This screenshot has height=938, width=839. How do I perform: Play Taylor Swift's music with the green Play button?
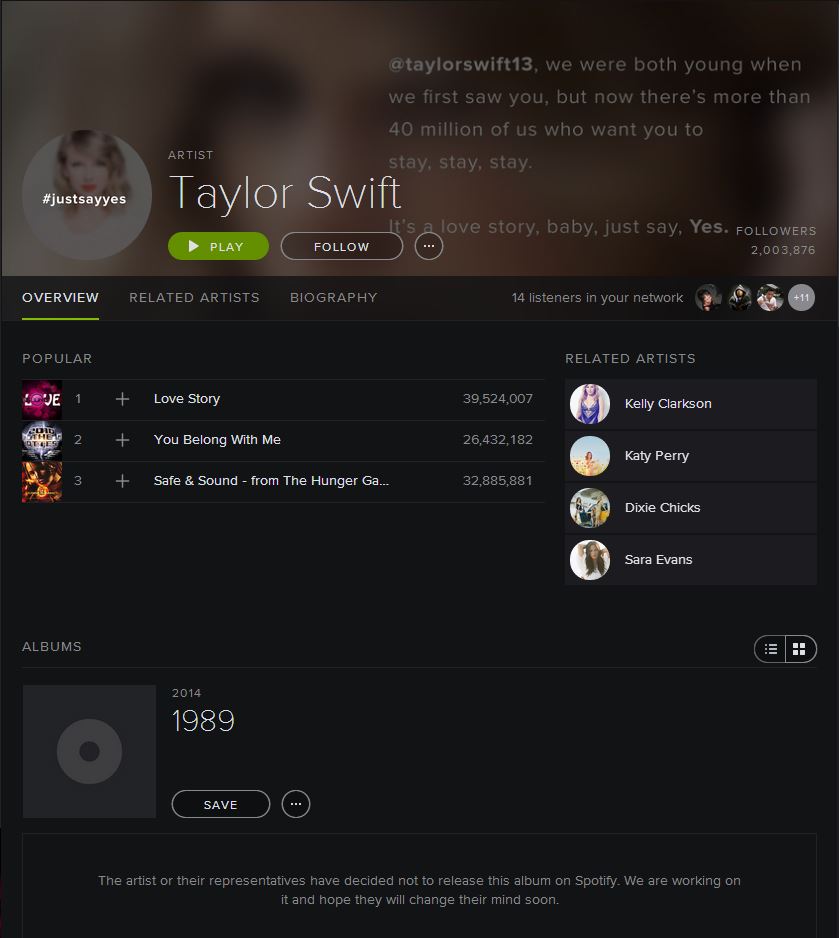coord(218,246)
